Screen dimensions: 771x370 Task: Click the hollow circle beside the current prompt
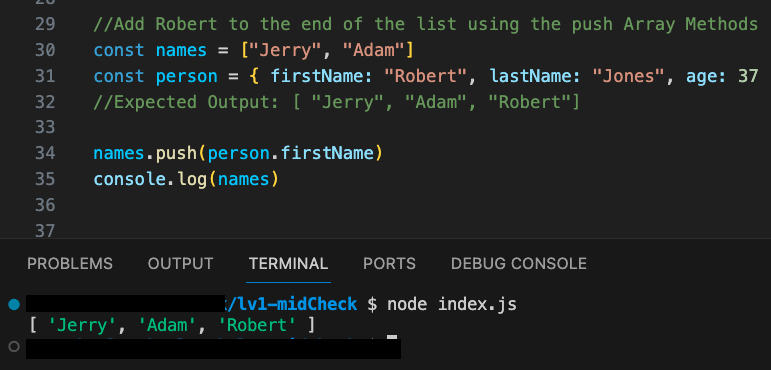14,347
